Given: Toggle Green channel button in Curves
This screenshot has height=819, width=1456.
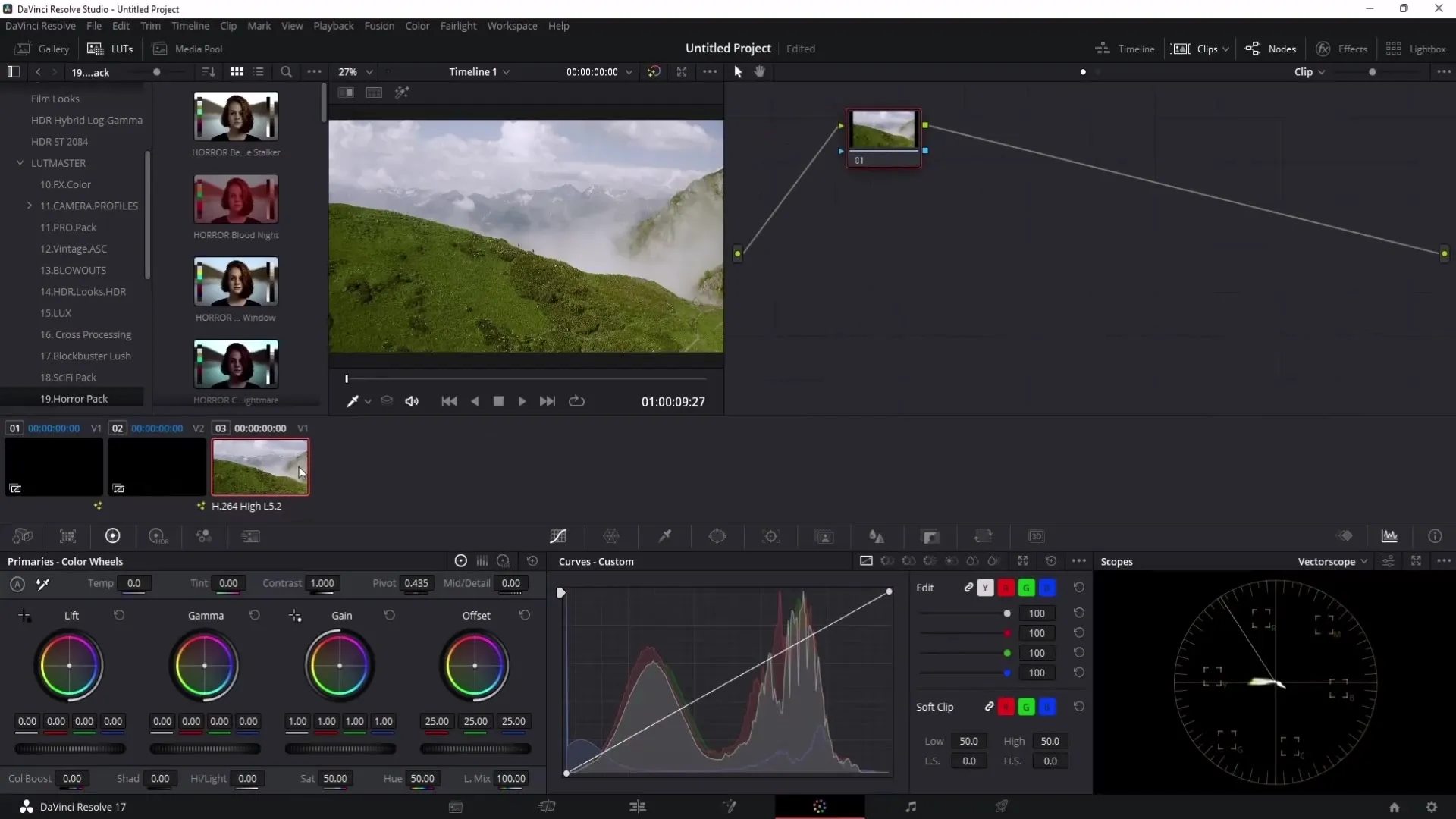Looking at the screenshot, I should coord(1026,588).
